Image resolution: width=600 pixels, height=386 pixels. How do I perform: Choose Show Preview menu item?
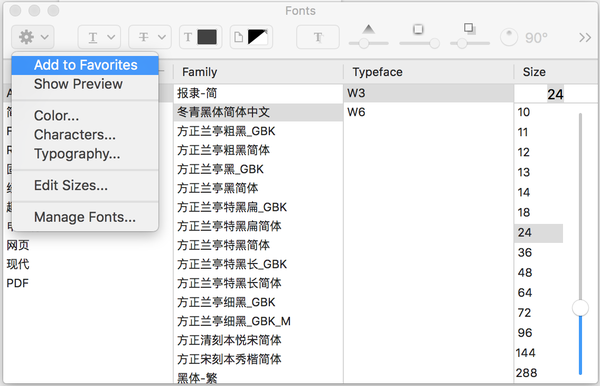(85, 84)
